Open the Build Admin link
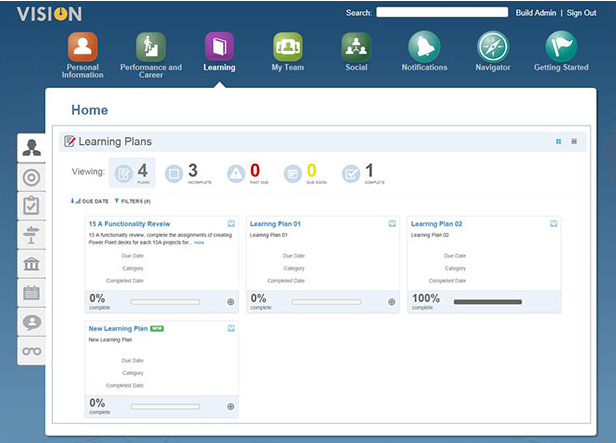The image size is (616, 443). click(536, 13)
